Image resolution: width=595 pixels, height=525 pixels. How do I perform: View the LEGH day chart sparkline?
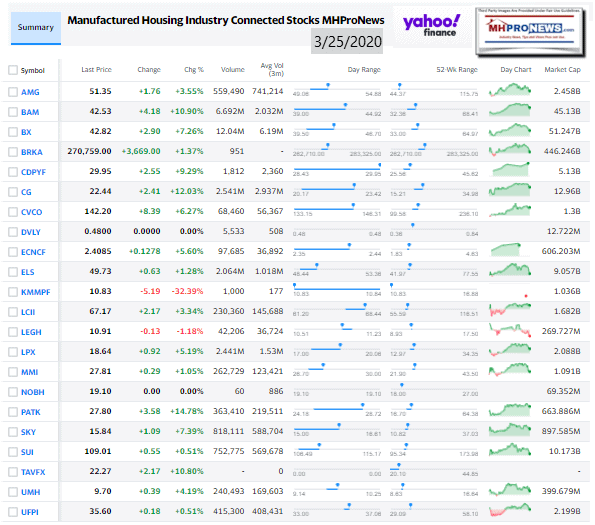click(x=510, y=330)
